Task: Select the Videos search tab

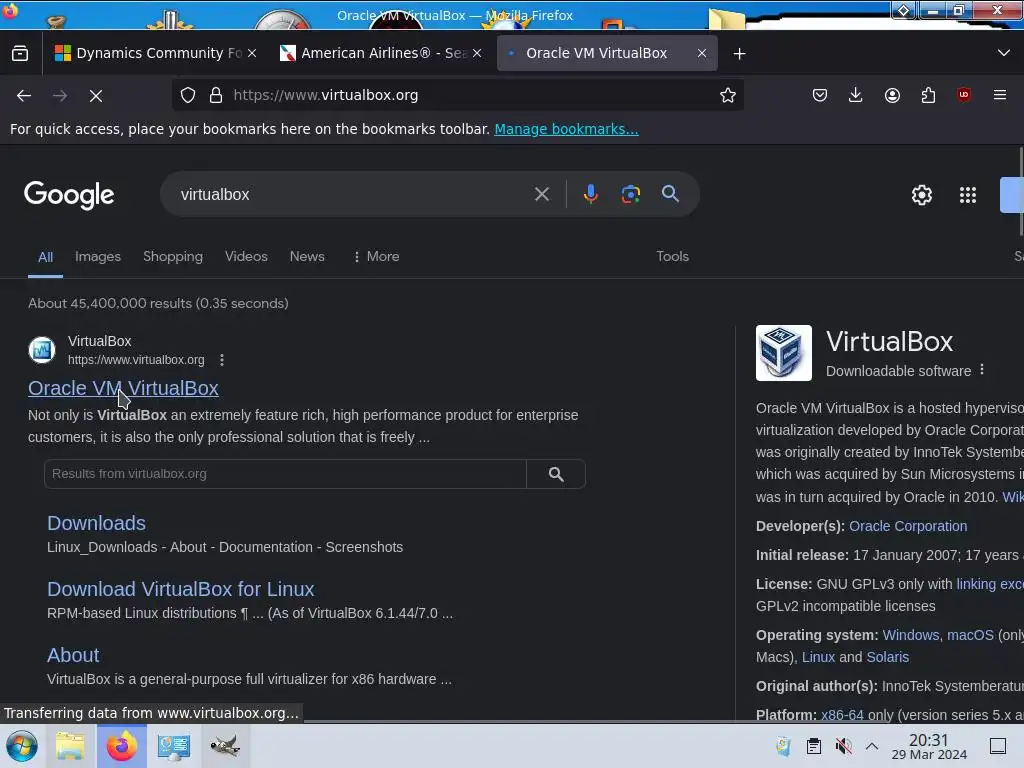Action: tap(246, 257)
